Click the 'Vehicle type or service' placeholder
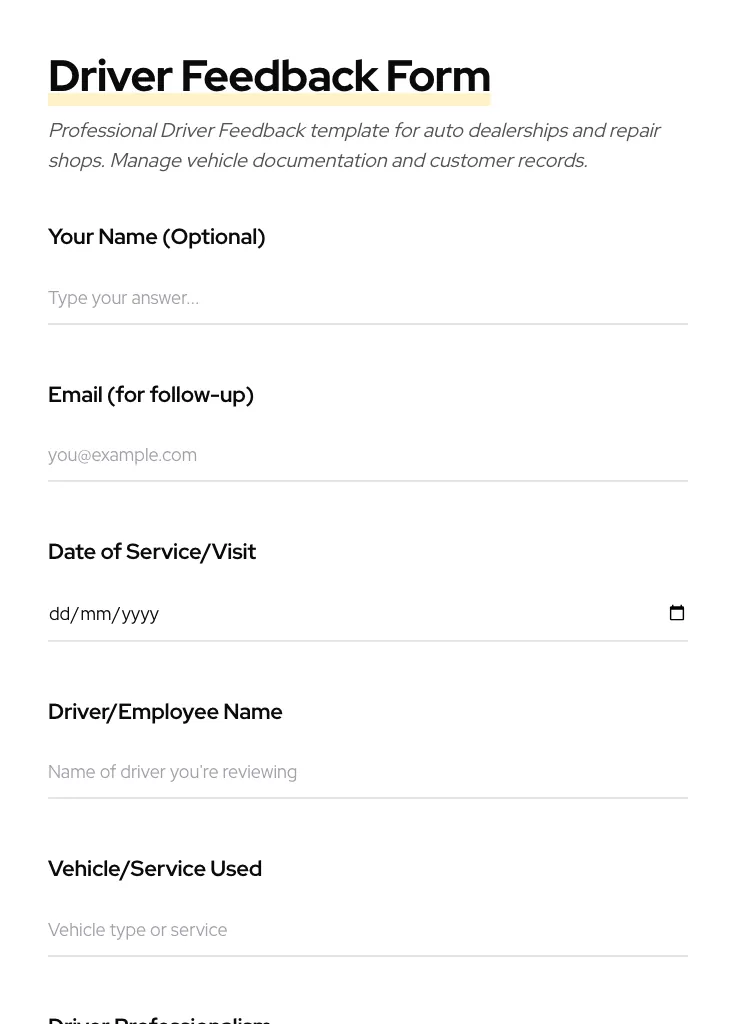 click(x=137, y=930)
